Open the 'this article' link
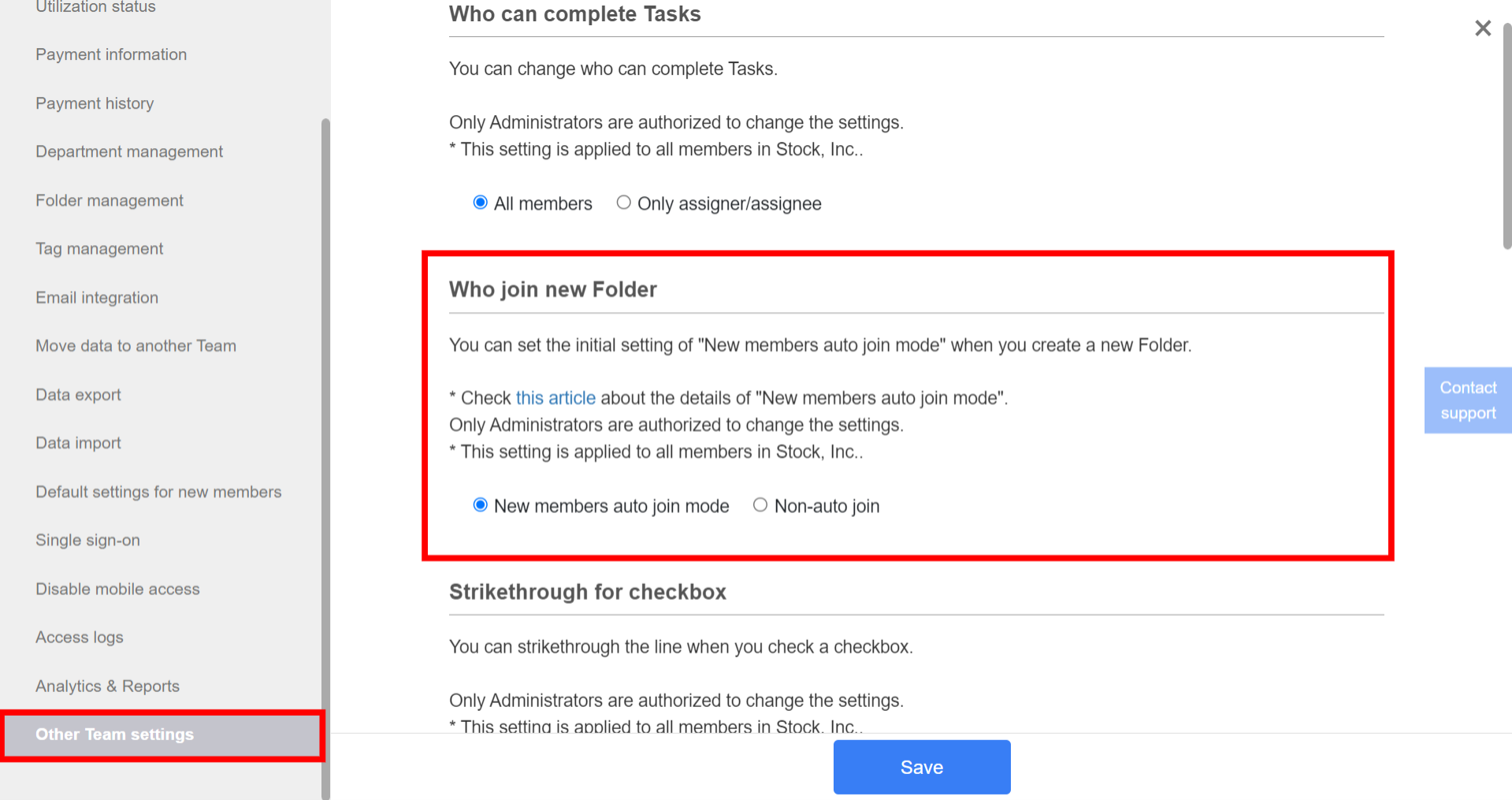This screenshot has height=800, width=1512. point(555,398)
